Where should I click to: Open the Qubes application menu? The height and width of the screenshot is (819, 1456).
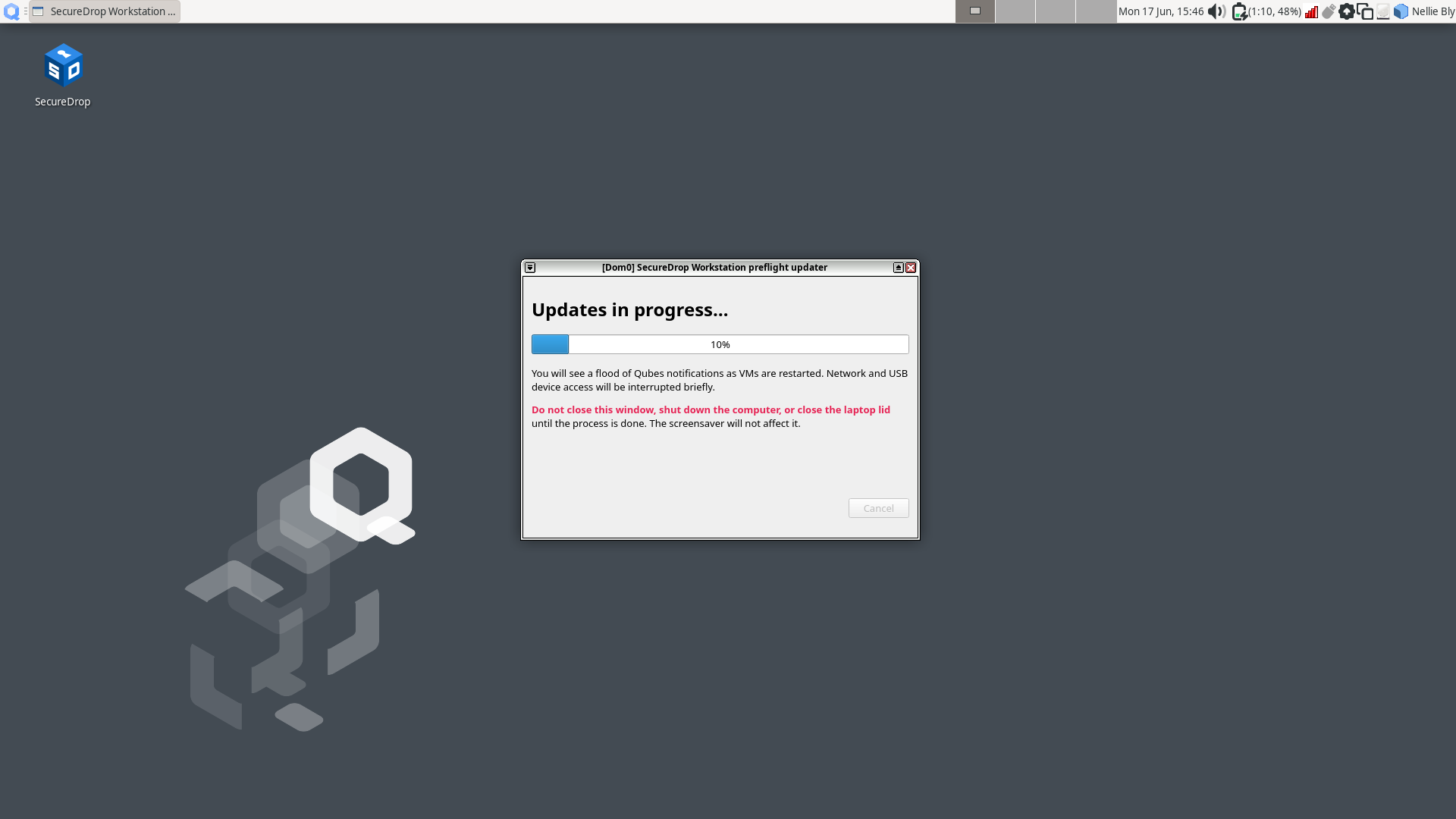pyautogui.click(x=11, y=11)
